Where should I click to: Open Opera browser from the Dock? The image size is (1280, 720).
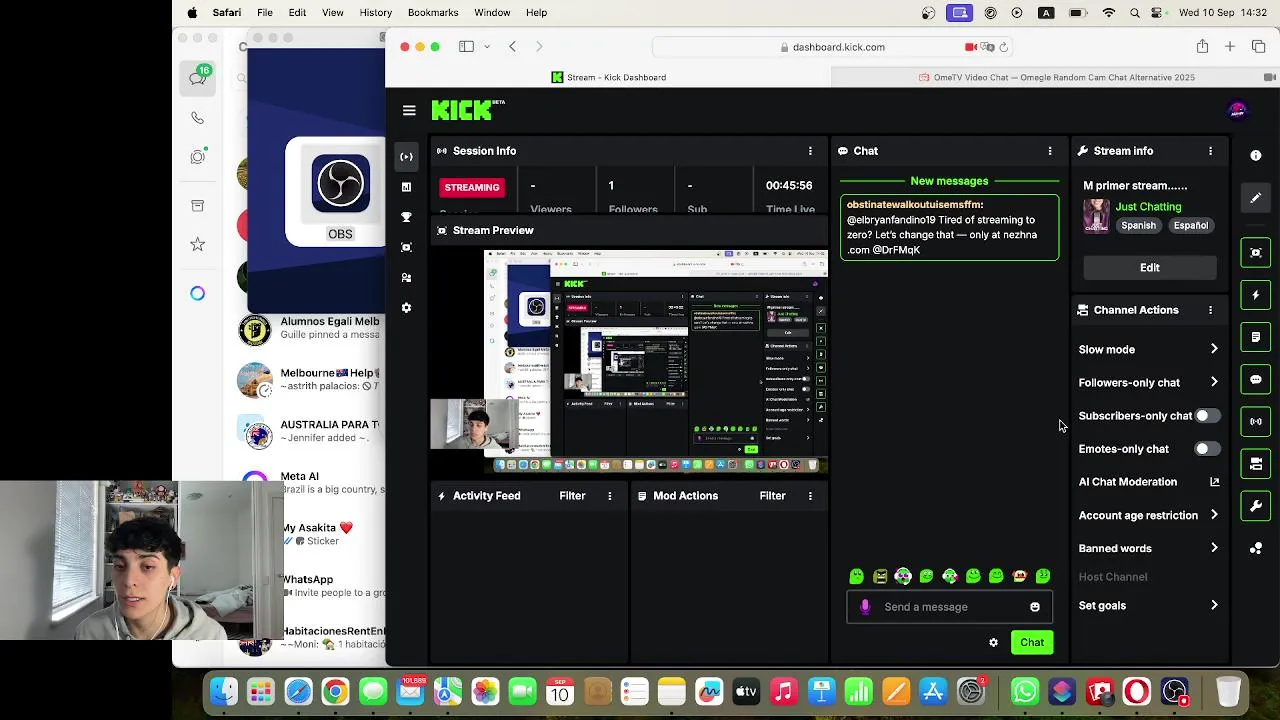(x=1137, y=691)
